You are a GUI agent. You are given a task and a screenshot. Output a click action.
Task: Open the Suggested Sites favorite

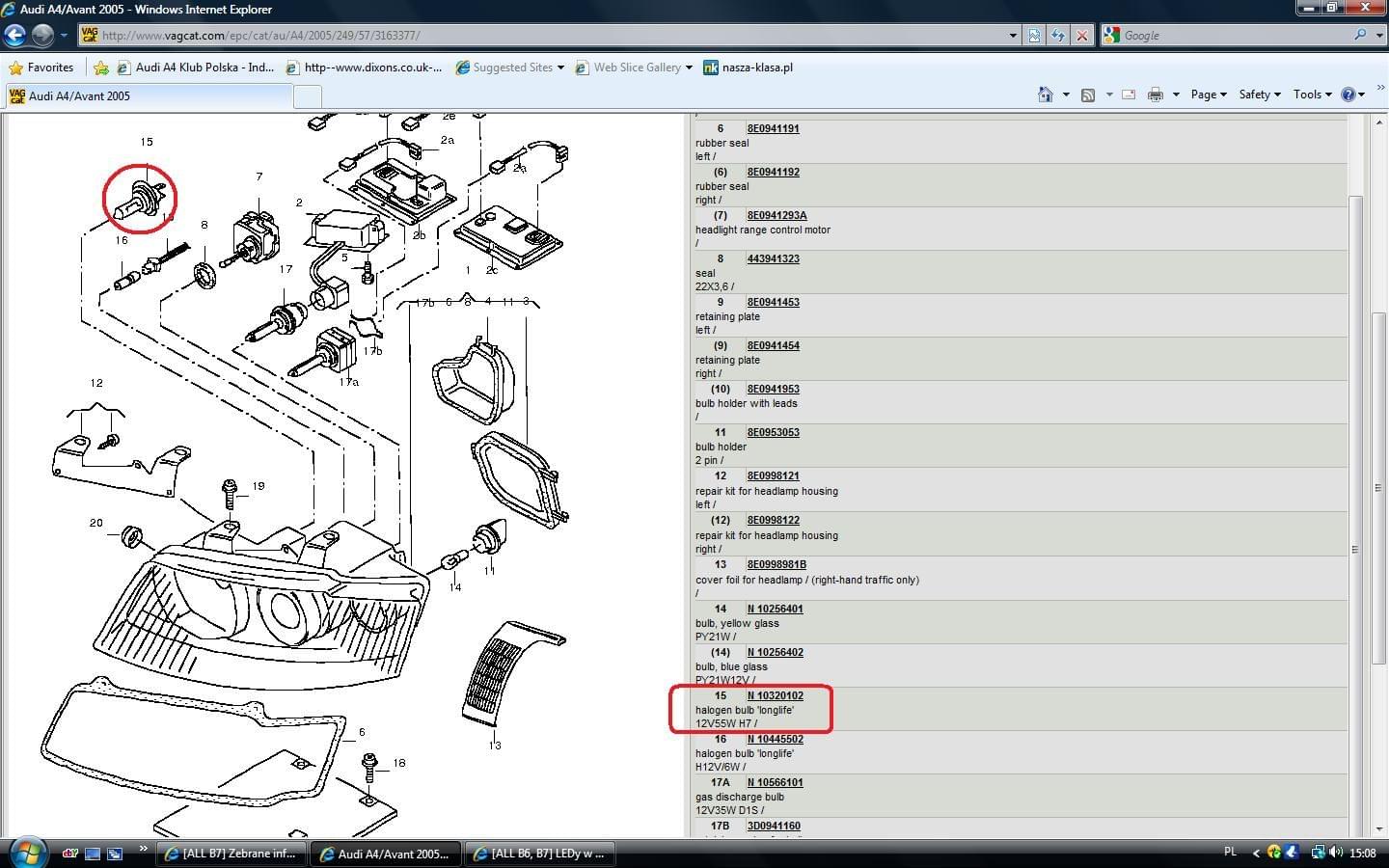[x=510, y=68]
